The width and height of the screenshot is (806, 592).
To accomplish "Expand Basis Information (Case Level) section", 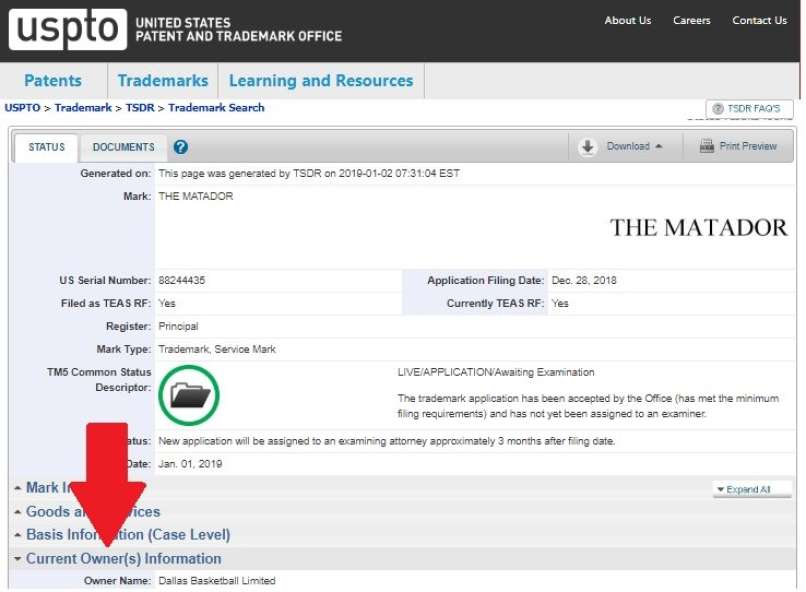I will (x=122, y=534).
